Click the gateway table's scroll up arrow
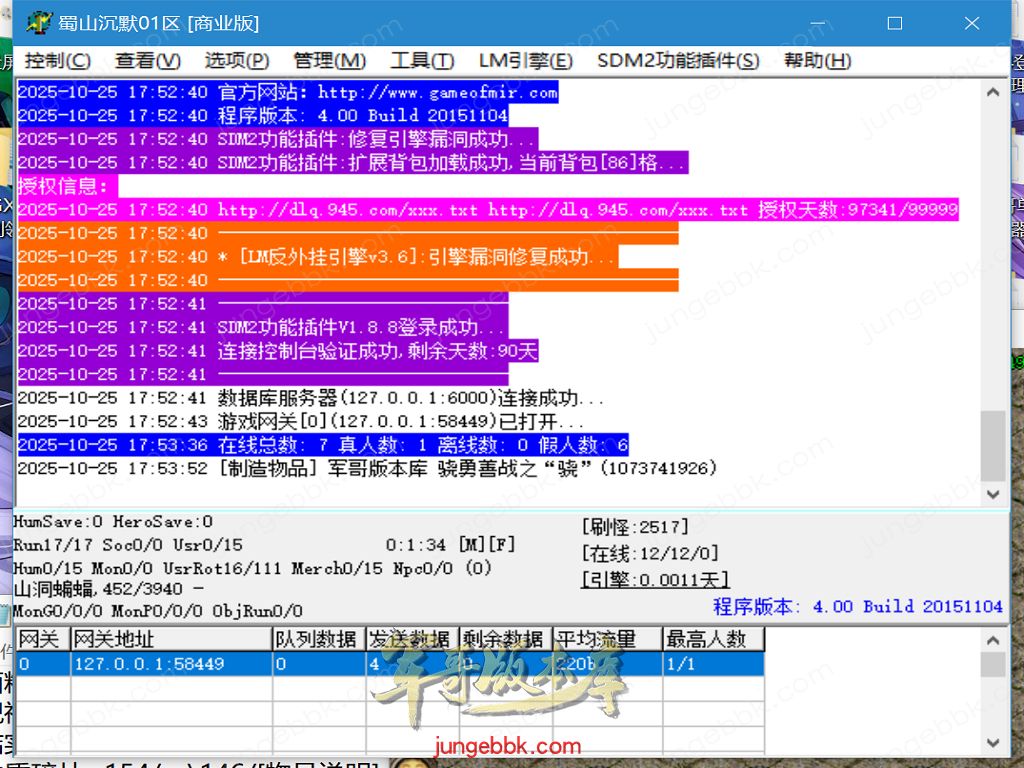 point(993,639)
